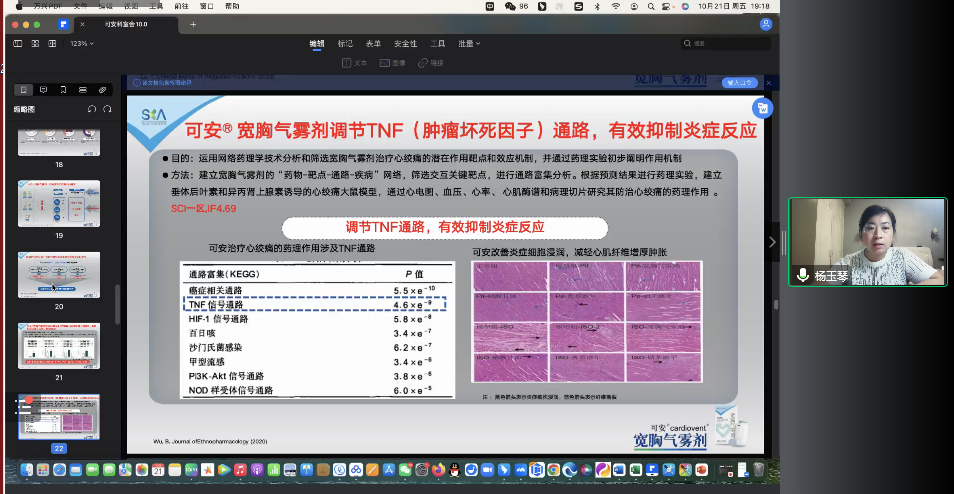This screenshot has height=494, width=954.
Task: Toggle the split page layout icon
Action: [52, 44]
